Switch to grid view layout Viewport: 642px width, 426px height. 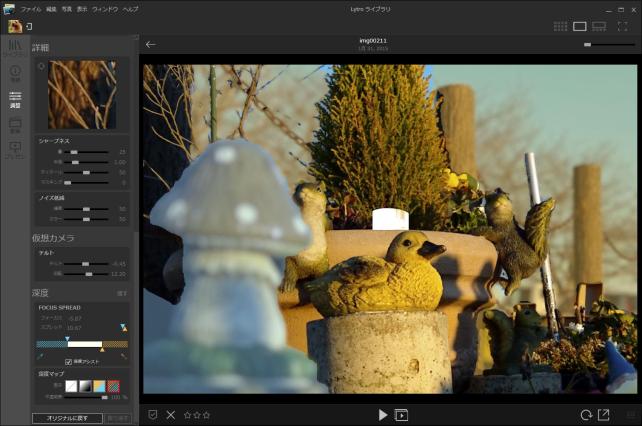coord(560,26)
